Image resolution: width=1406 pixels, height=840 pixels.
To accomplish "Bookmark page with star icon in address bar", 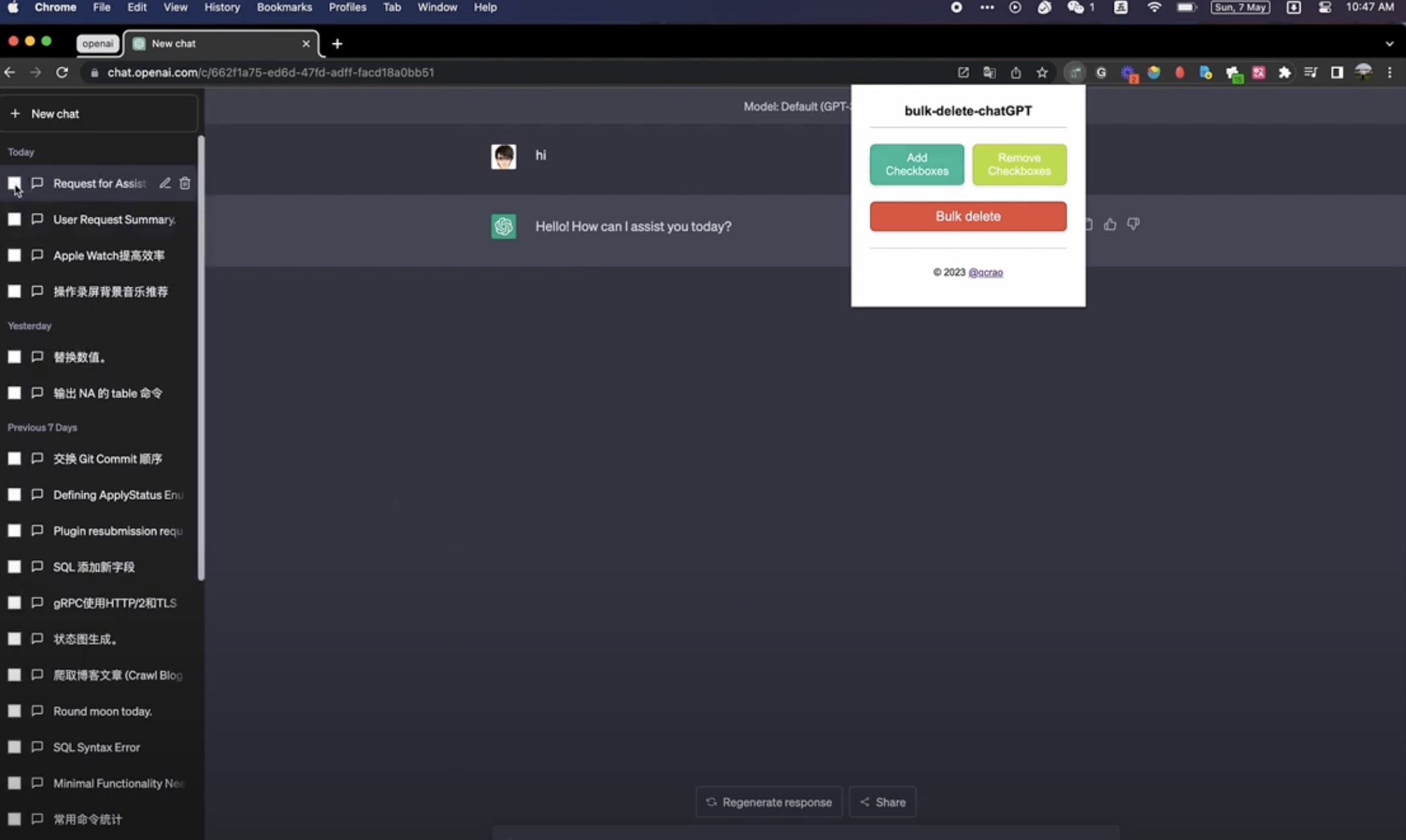I will pyautogui.click(x=1042, y=73).
